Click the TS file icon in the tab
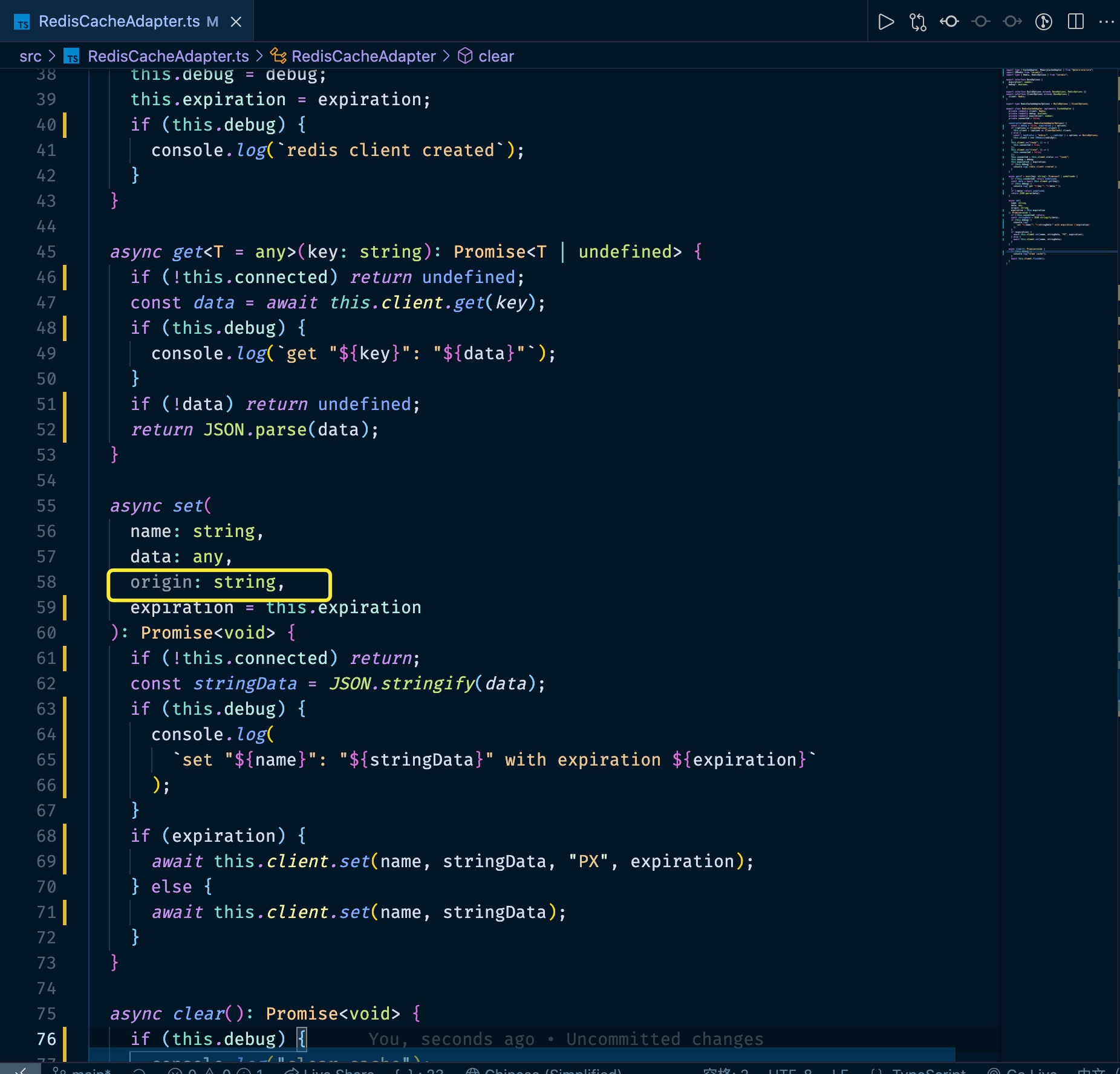Viewport: 1120px width, 1074px height. click(22, 22)
